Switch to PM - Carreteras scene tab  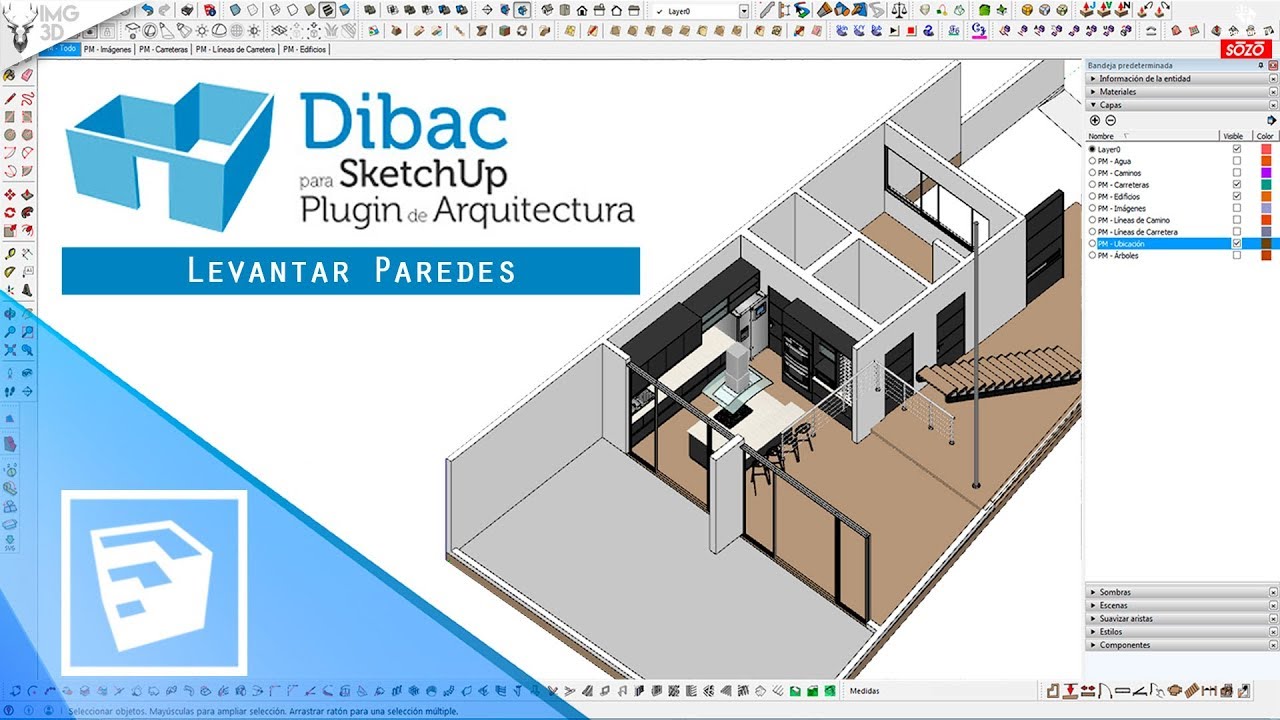163,49
